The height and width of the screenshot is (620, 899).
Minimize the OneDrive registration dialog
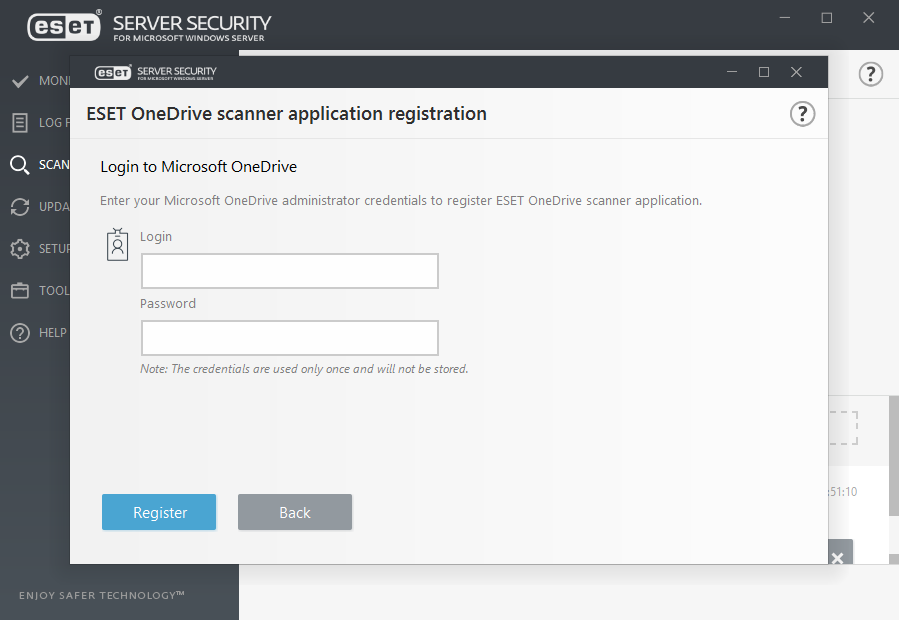pos(732,72)
